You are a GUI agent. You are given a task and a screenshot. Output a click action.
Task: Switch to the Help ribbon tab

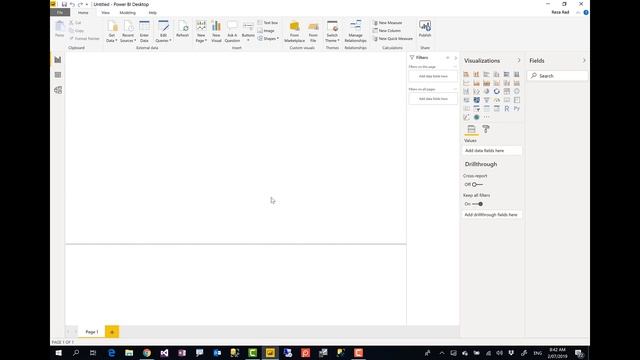153,13
